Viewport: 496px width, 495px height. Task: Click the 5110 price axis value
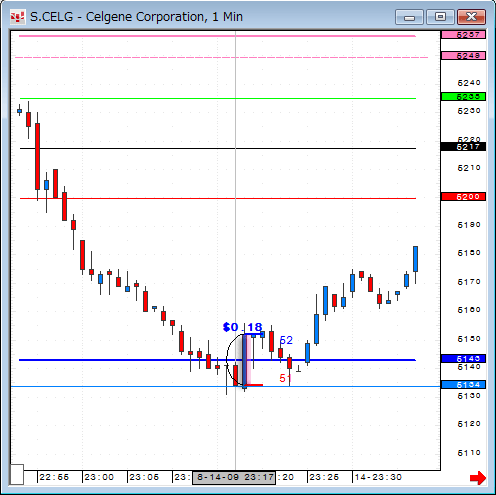coord(469,453)
